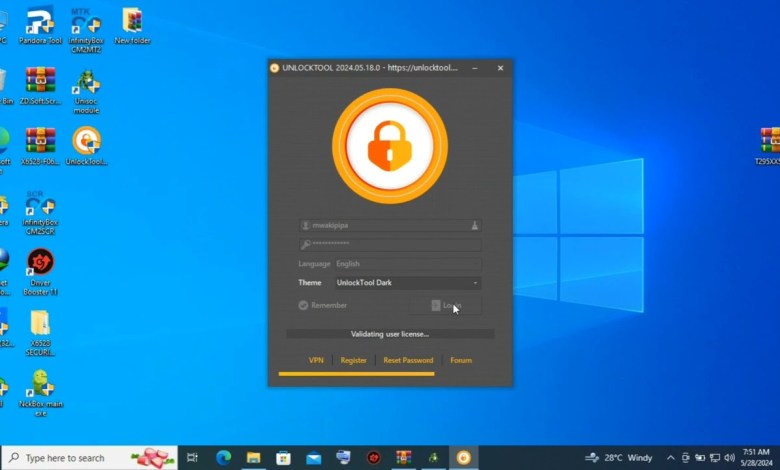This screenshot has height=470, width=780.
Task: Open Microsoft Edge from the taskbar
Action: tap(224, 458)
